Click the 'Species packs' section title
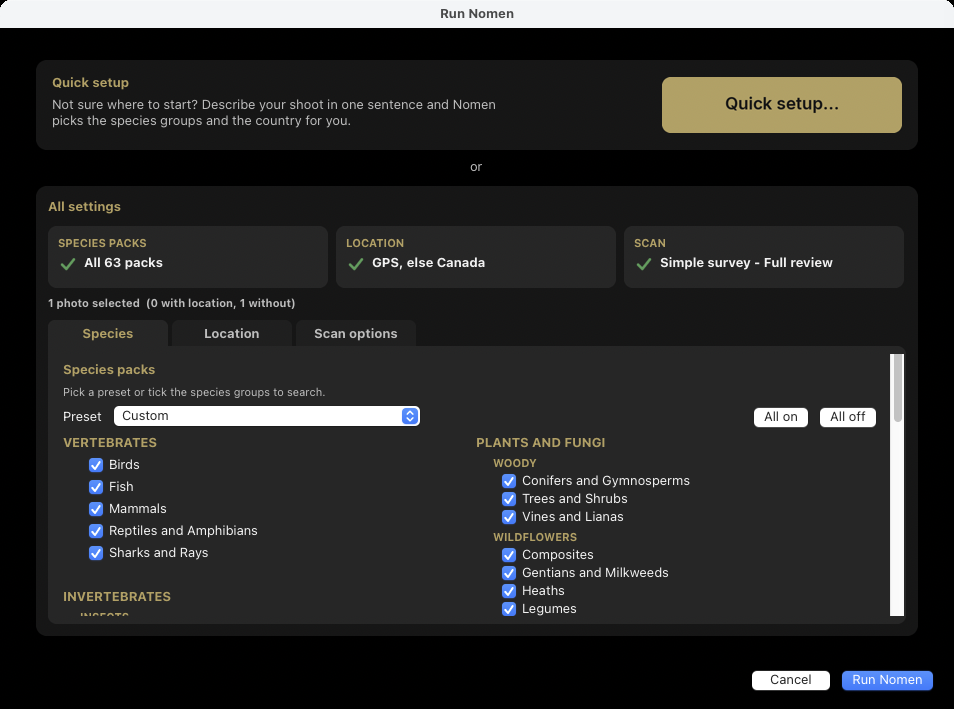Image resolution: width=954 pixels, height=709 pixels. click(109, 369)
